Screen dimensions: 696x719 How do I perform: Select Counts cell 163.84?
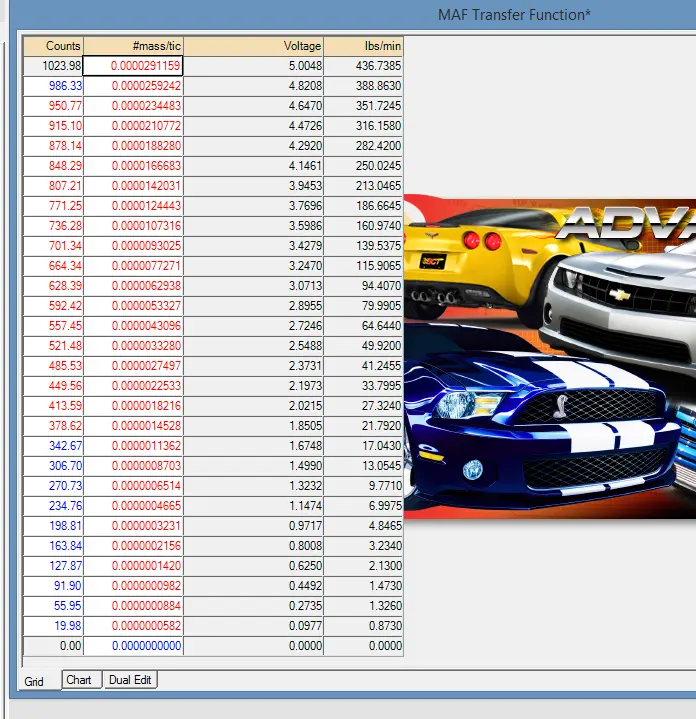pos(53,547)
